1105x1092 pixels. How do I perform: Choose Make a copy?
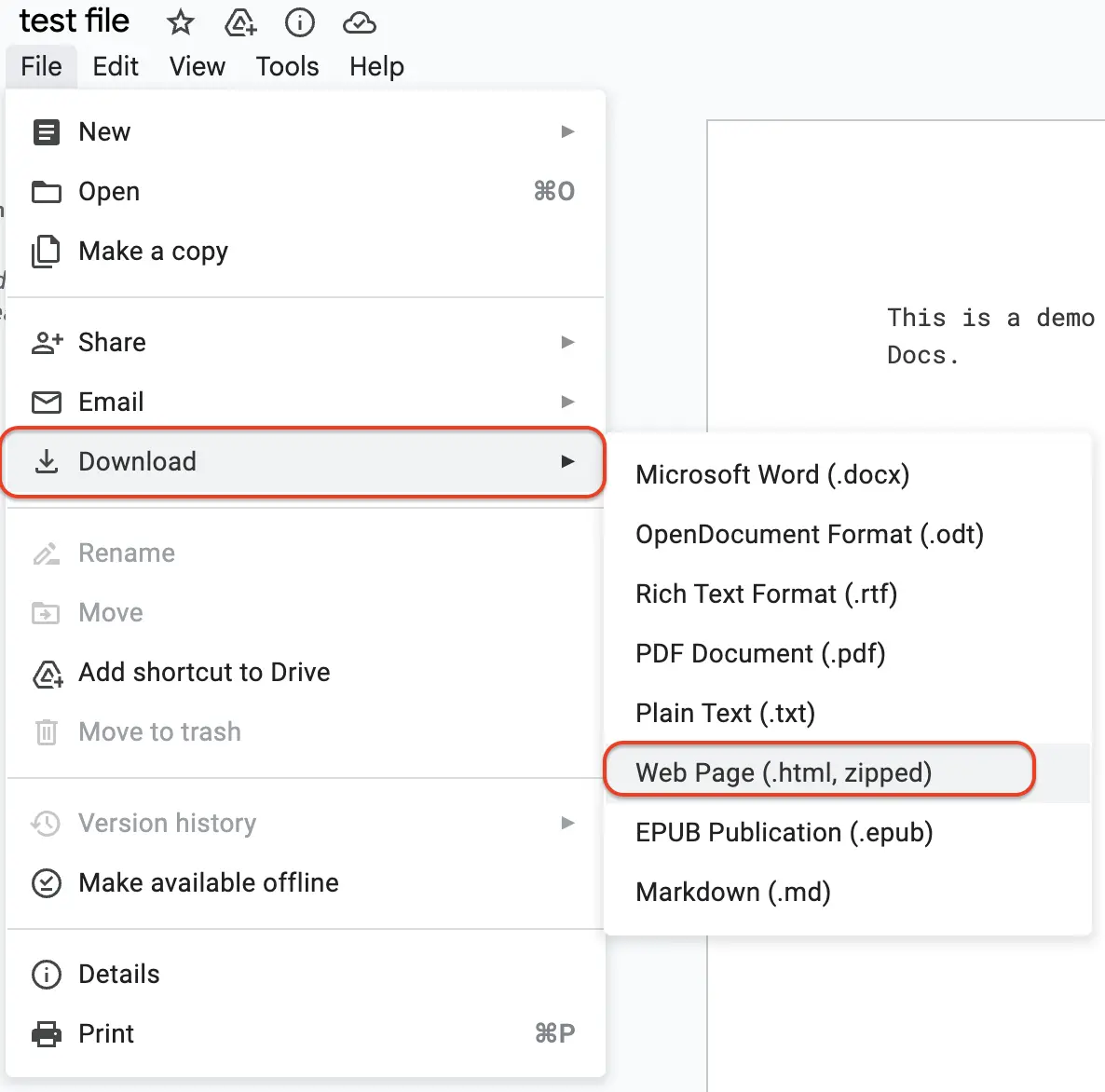click(x=305, y=252)
